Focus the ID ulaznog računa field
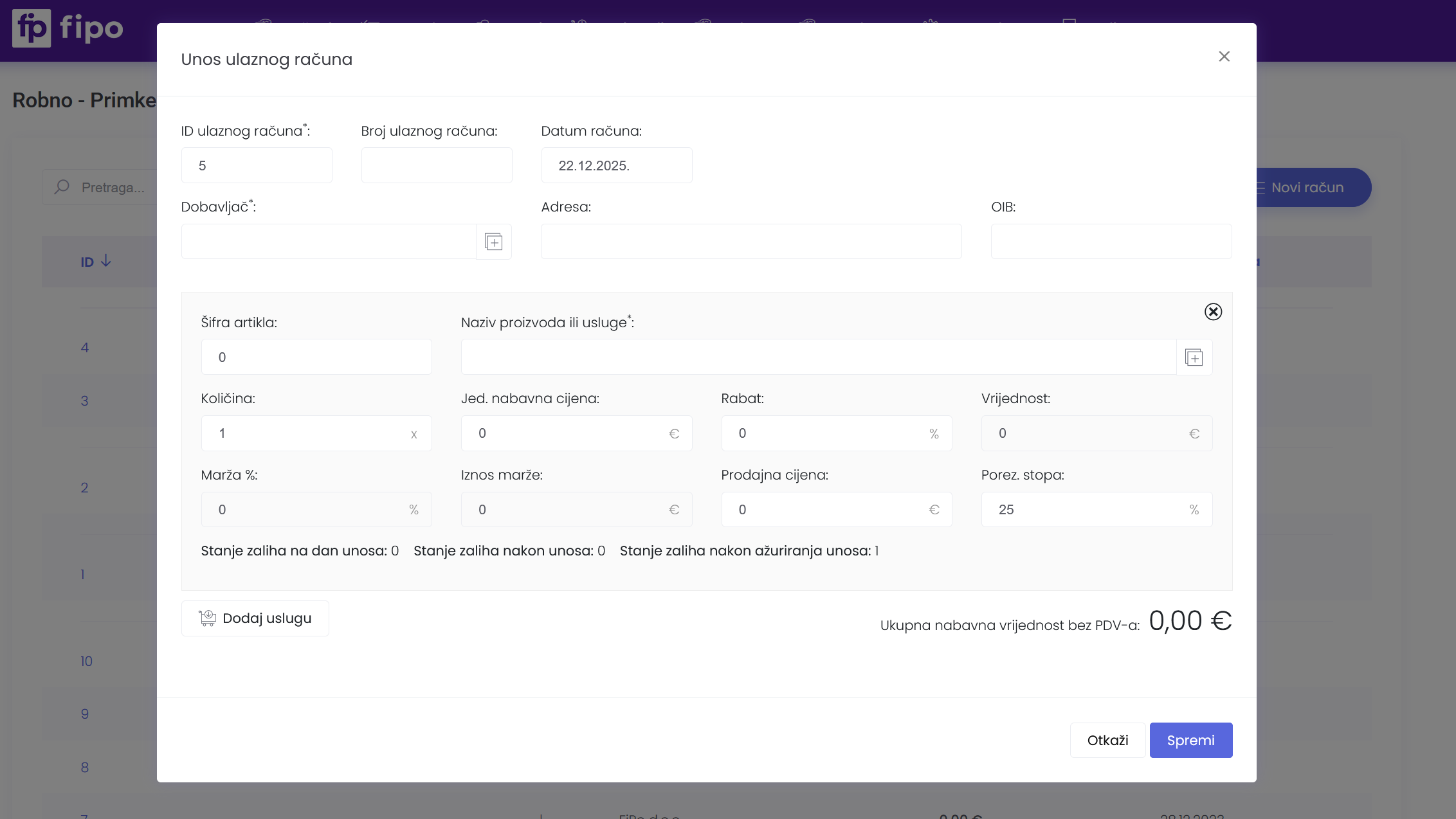1456x819 pixels. (256, 166)
